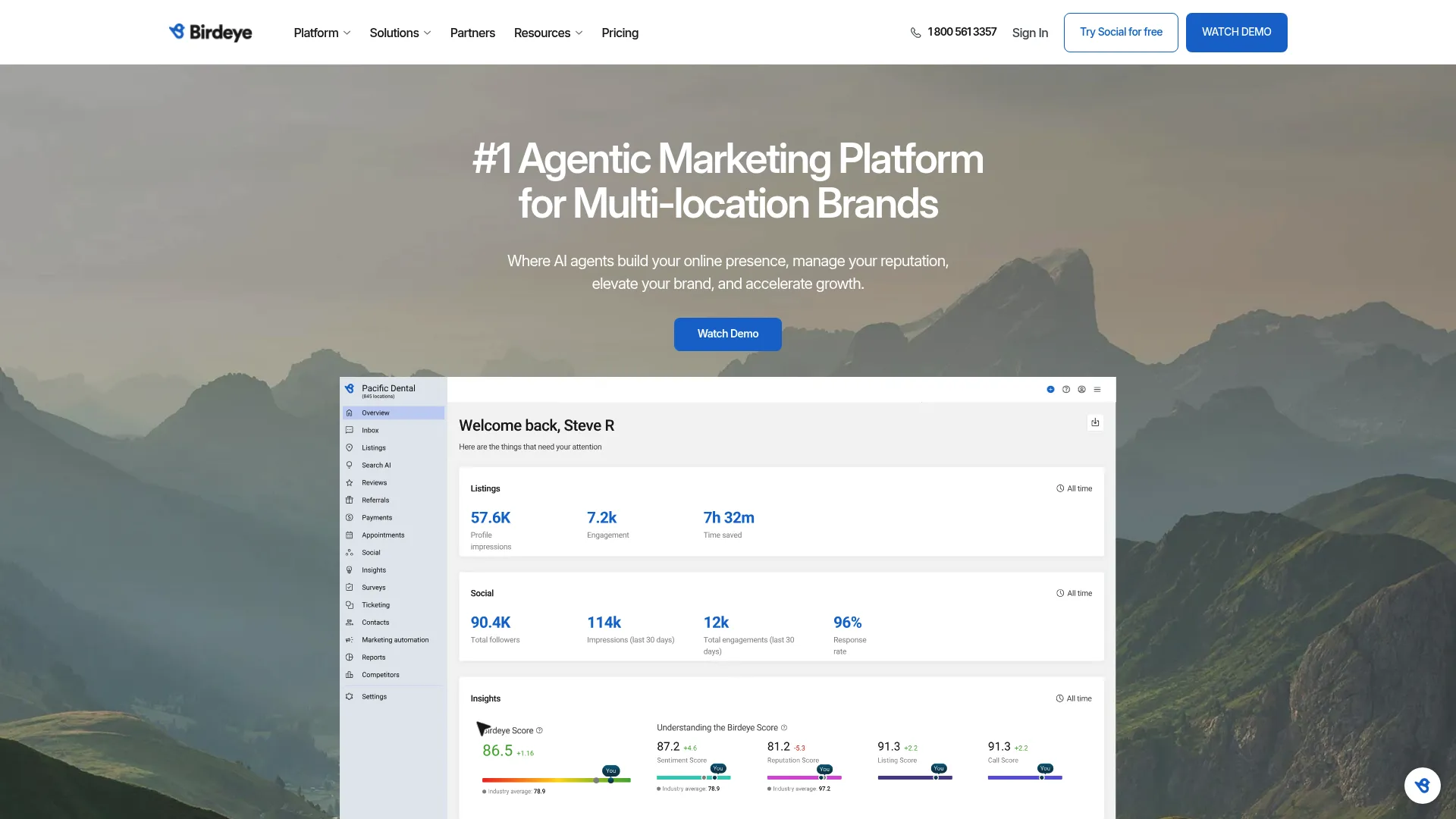
Task: Select the Appointments calendar icon
Action: (350, 535)
